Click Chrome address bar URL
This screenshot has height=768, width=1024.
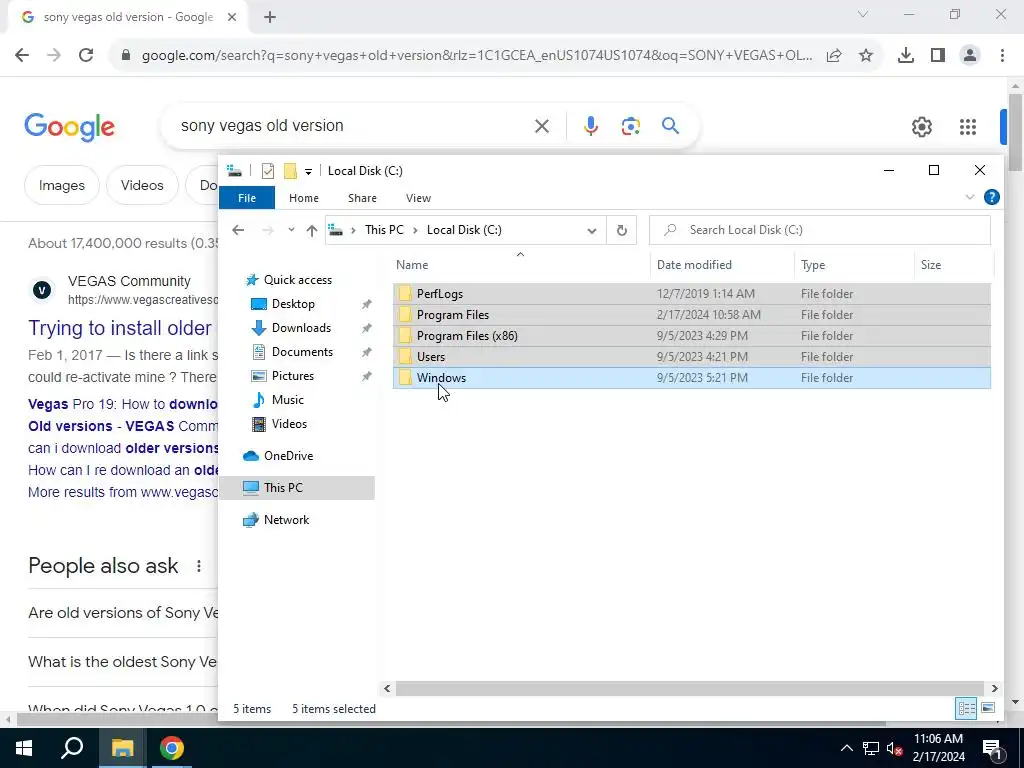point(477,56)
